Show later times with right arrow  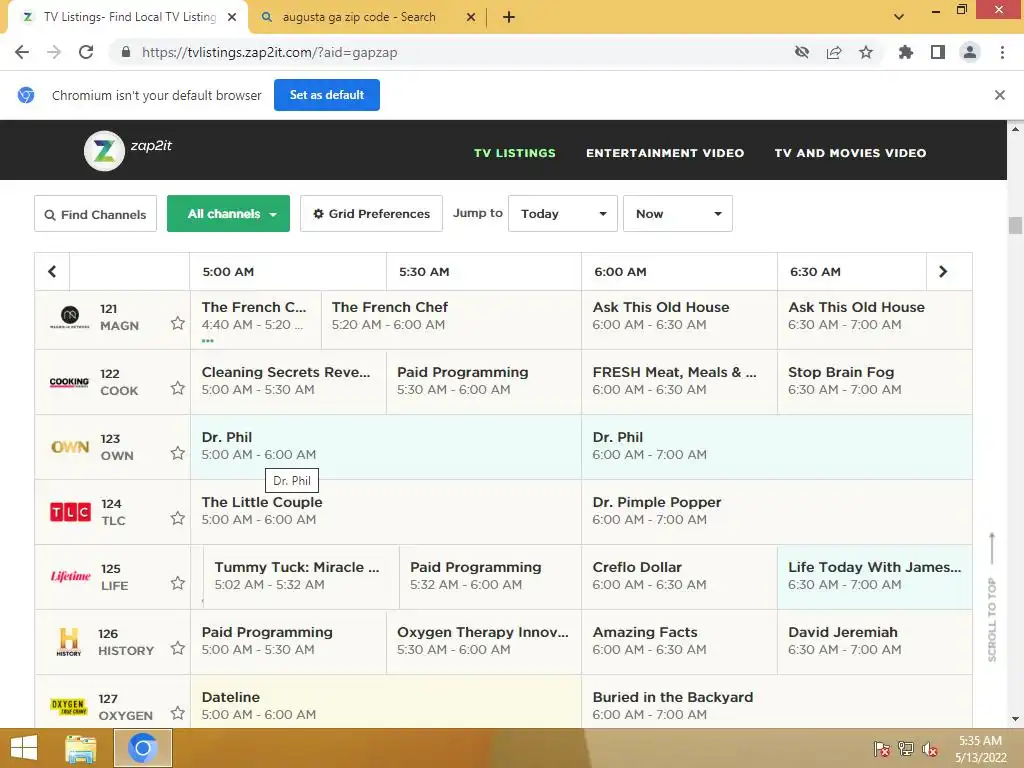tap(943, 272)
